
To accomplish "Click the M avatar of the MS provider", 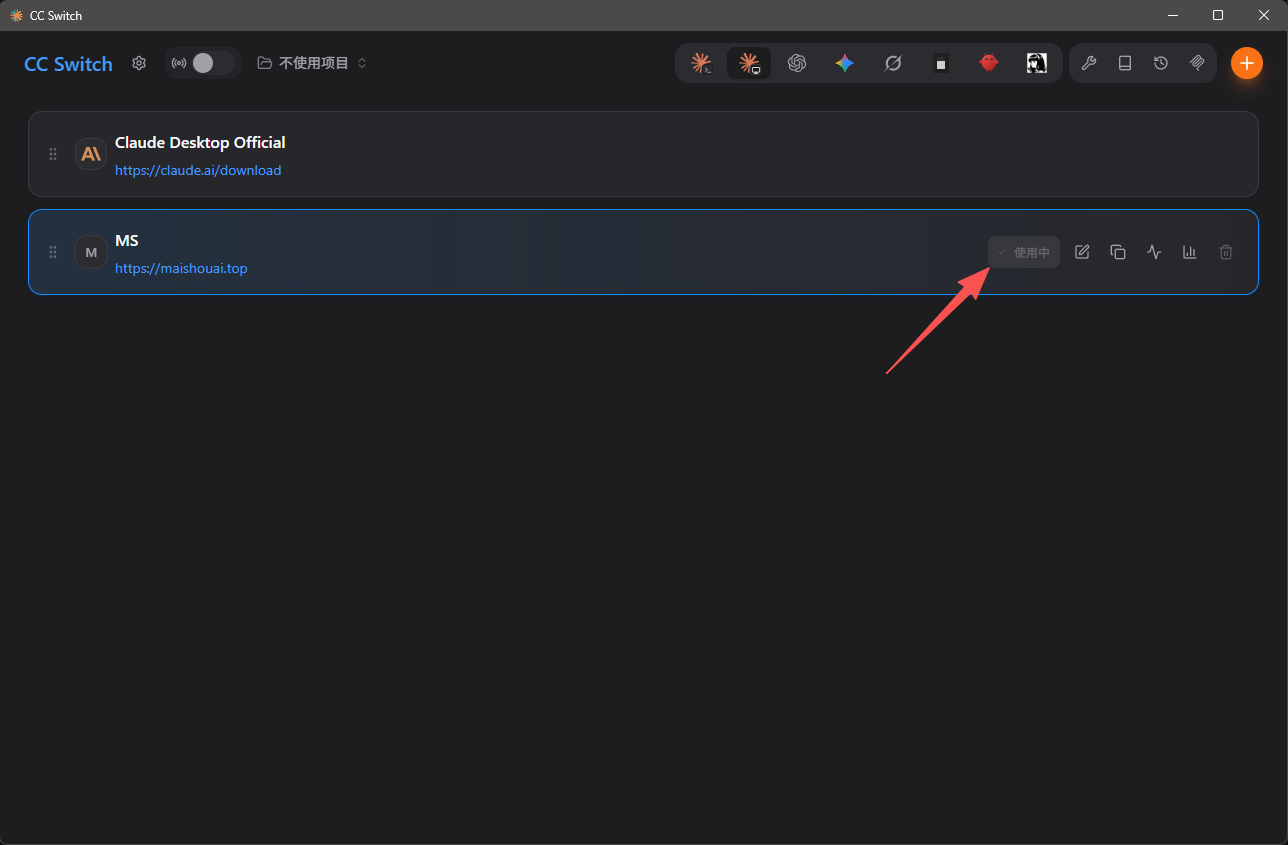I will click(x=91, y=252).
